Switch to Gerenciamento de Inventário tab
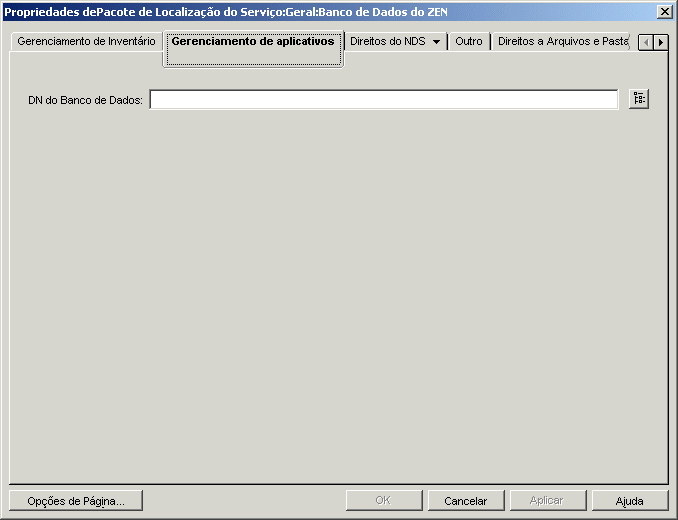Viewport: 678px width, 520px height. point(86,41)
